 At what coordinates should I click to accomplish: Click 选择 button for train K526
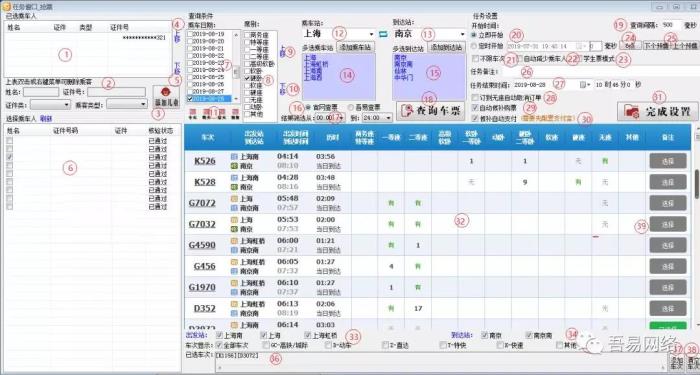(668, 161)
